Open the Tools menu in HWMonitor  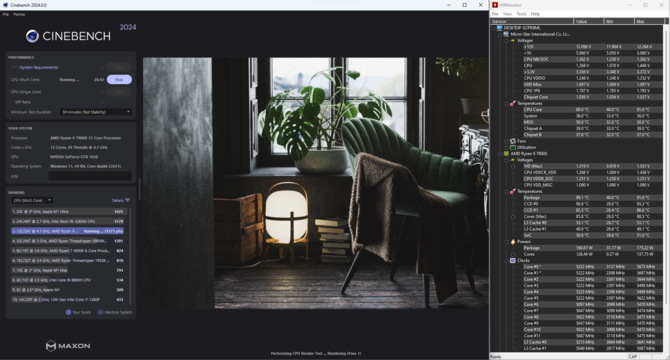[x=521, y=14]
